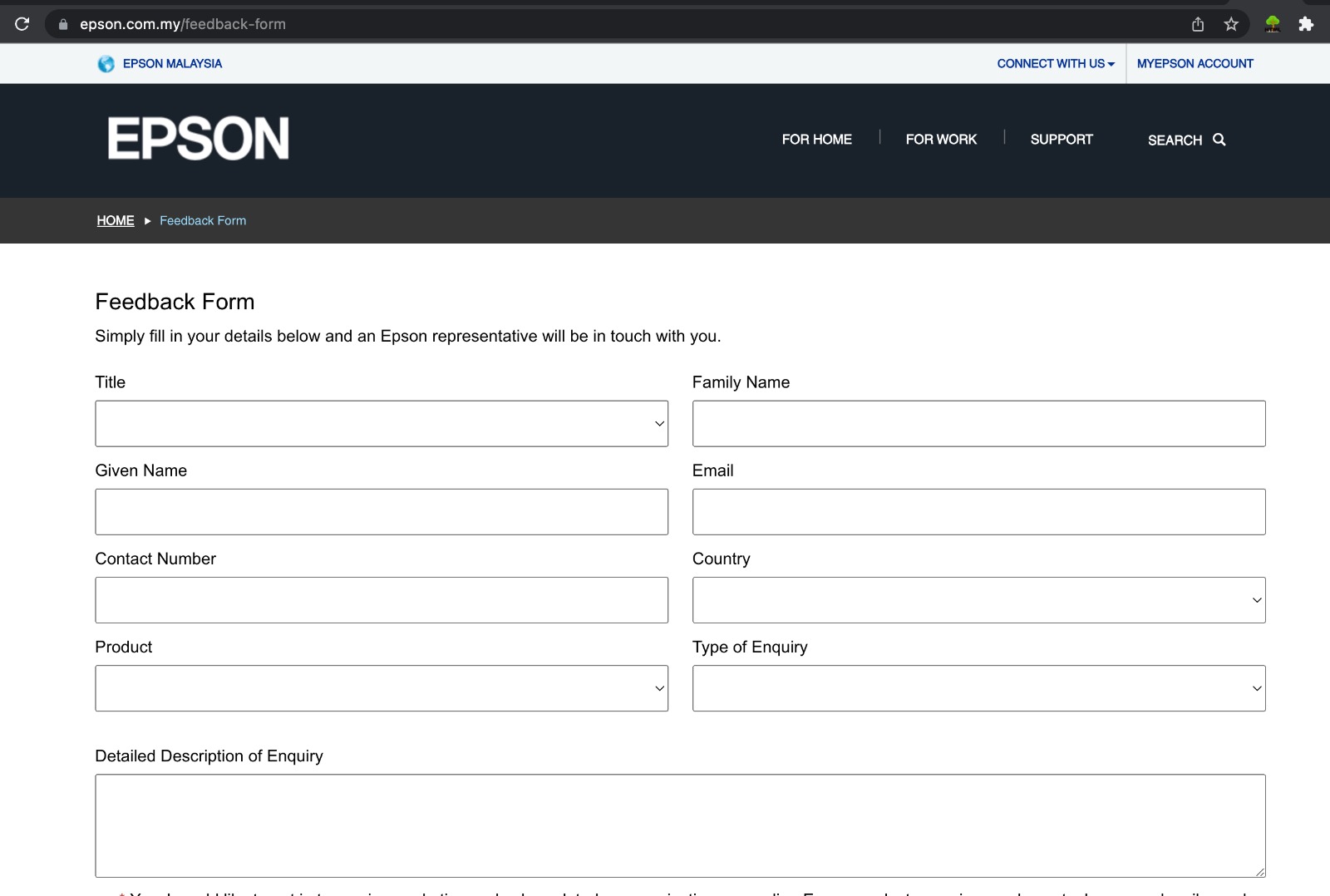Open search with the magnifier icon
The height and width of the screenshot is (896, 1330).
pyautogui.click(x=1219, y=140)
